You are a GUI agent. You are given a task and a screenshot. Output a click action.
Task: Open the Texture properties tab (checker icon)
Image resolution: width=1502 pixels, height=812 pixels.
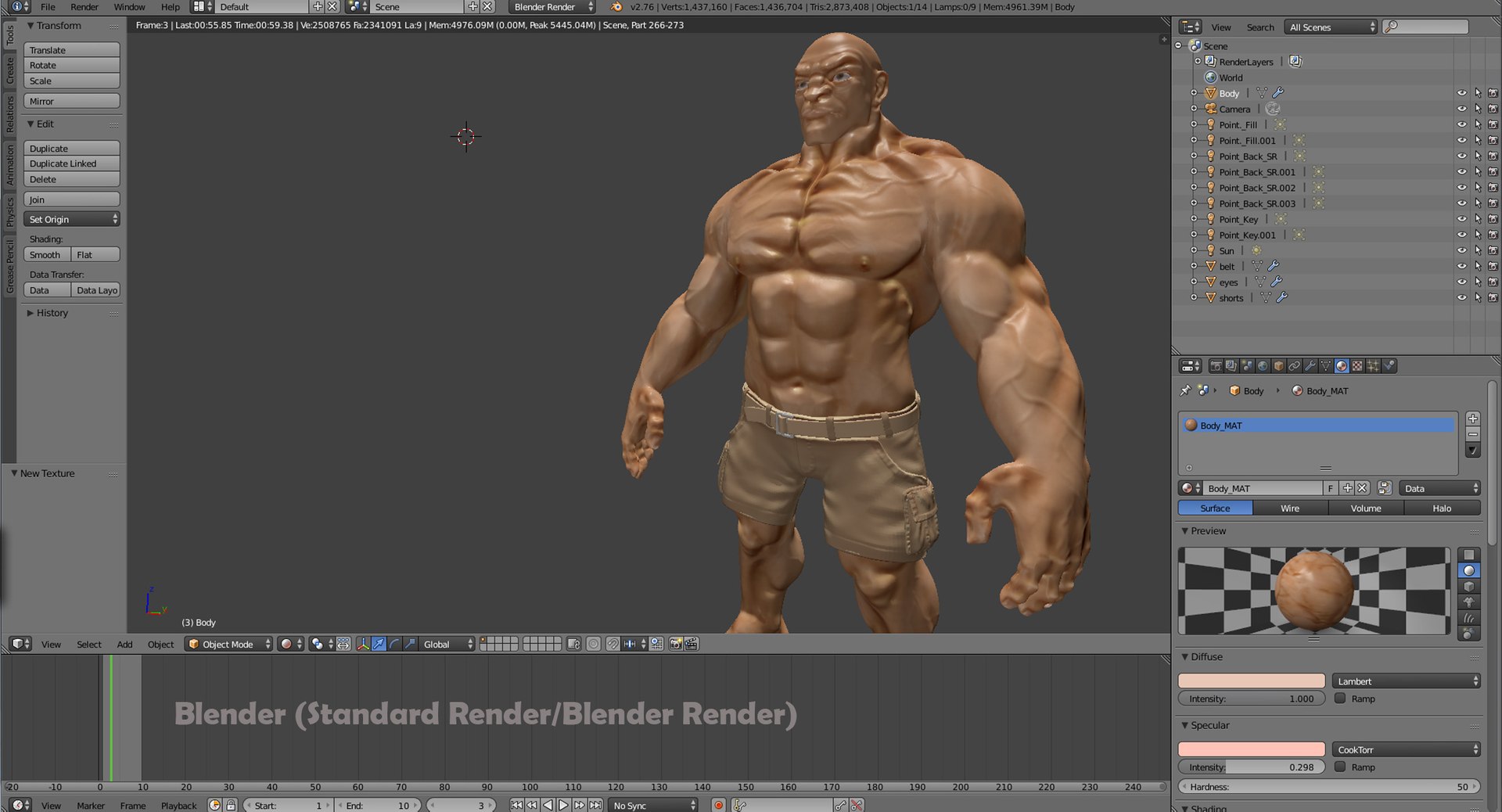(x=1357, y=365)
